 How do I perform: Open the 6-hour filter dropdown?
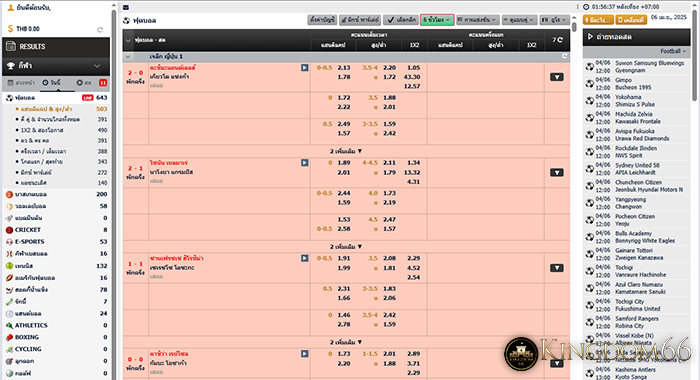pyautogui.click(x=437, y=20)
